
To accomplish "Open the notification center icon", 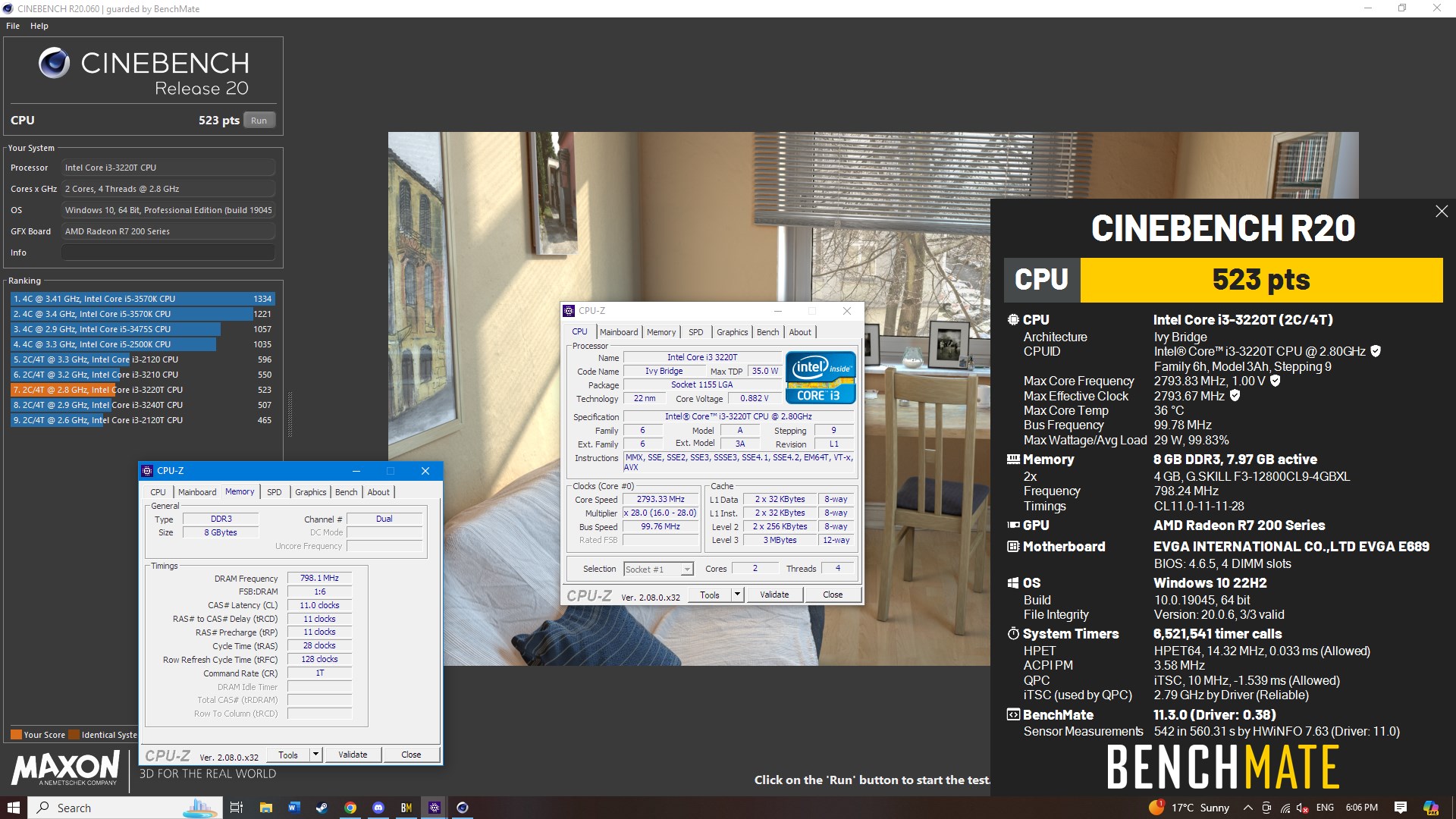I will click(1401, 808).
